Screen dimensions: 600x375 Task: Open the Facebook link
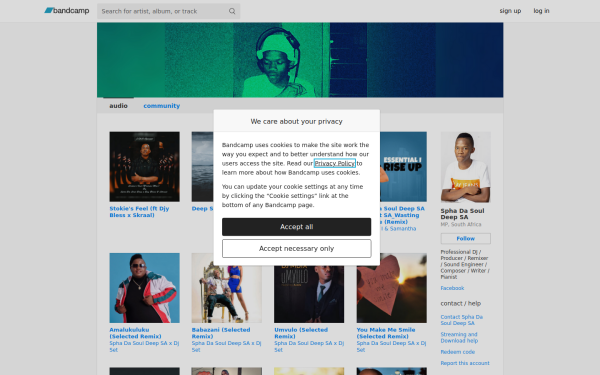click(x=452, y=288)
